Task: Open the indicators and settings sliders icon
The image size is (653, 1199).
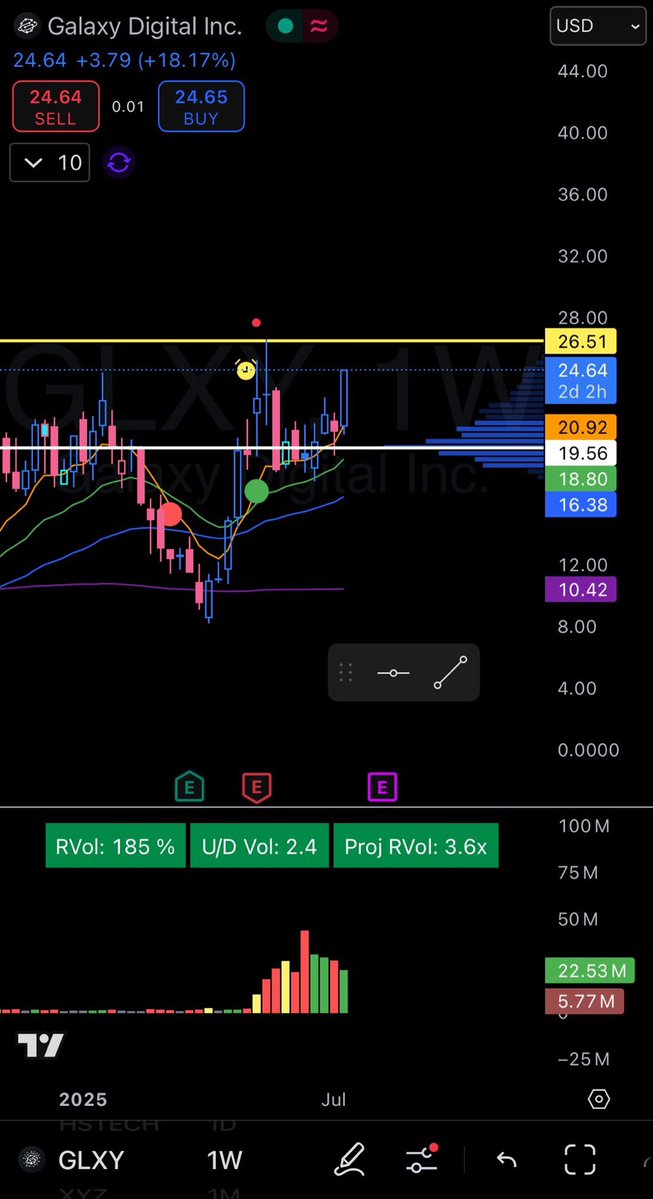Action: tap(422, 1159)
